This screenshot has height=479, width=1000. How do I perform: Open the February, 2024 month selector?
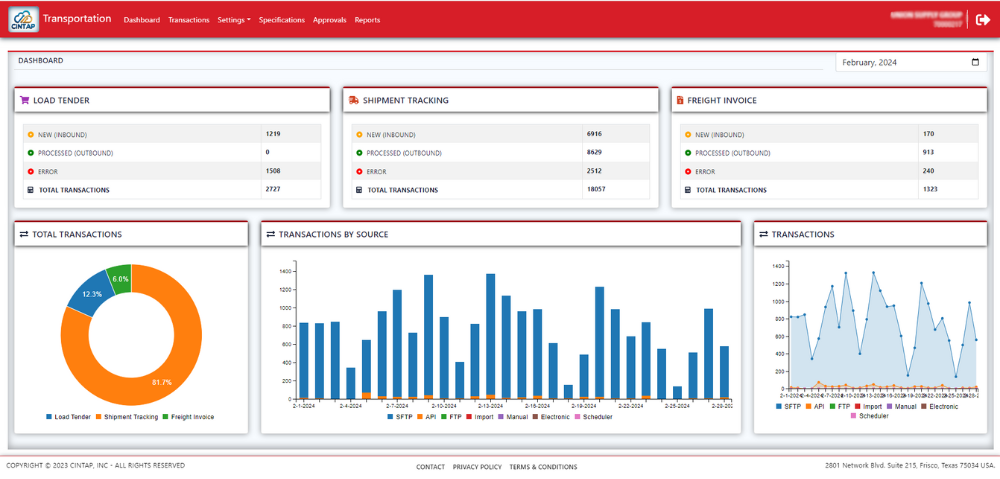909,63
